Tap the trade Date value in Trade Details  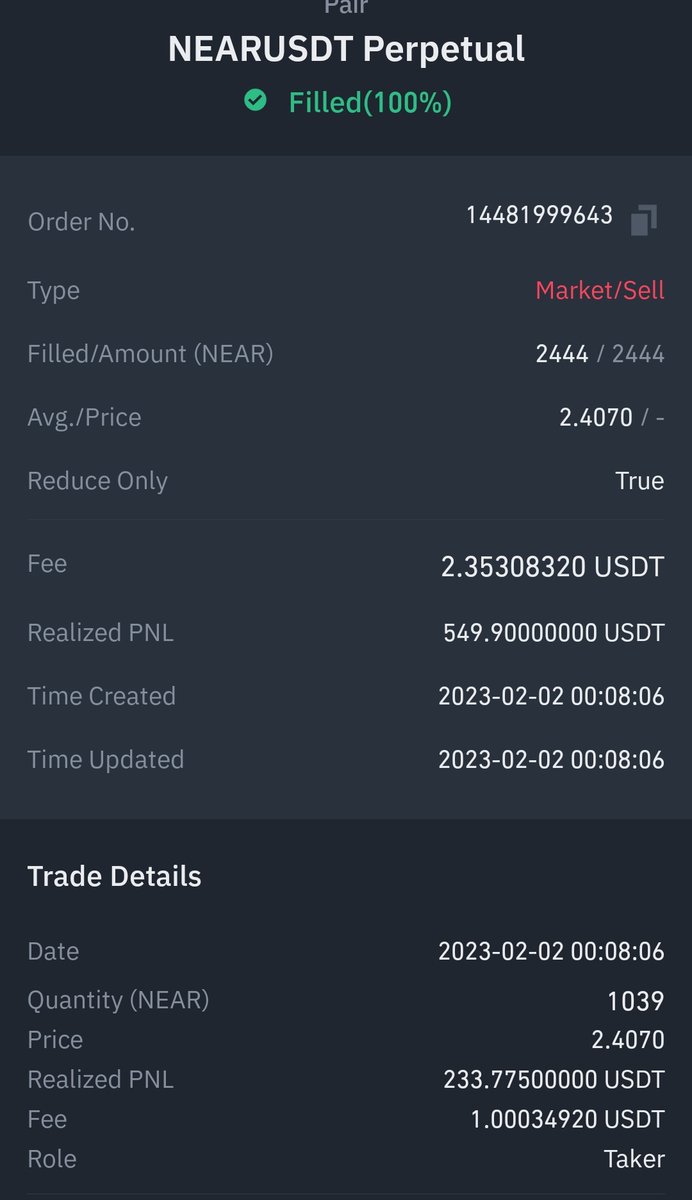tap(551, 951)
